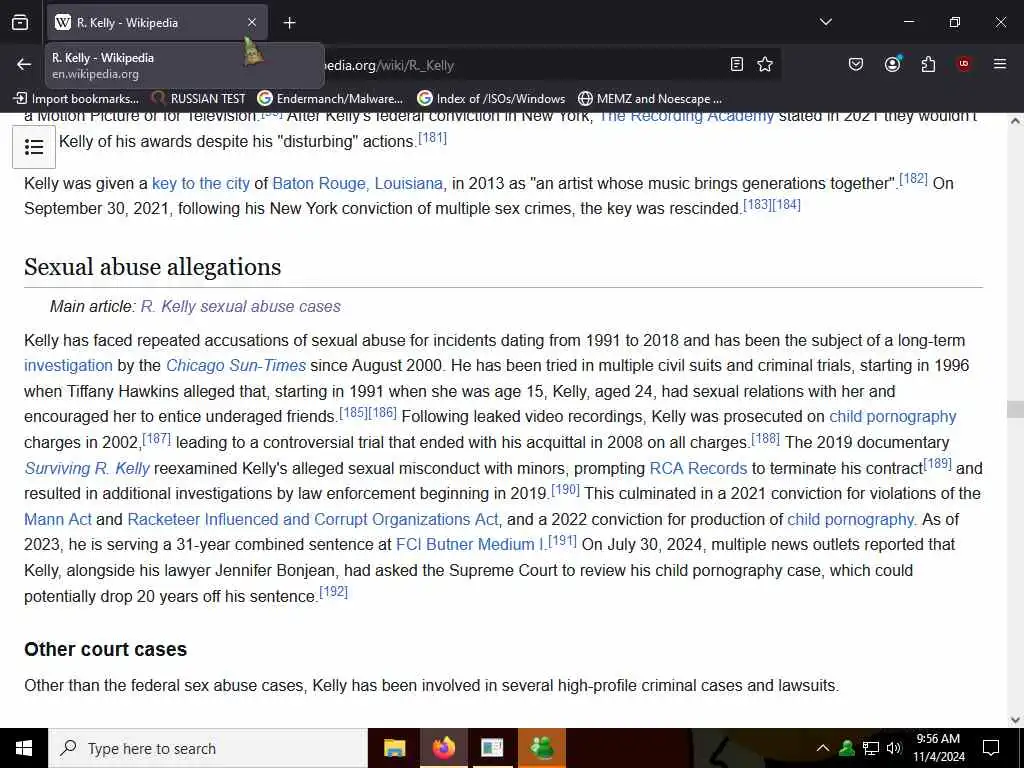Open the Windows Start menu
Viewport: 1024px width, 768px height.
[x=24, y=748]
